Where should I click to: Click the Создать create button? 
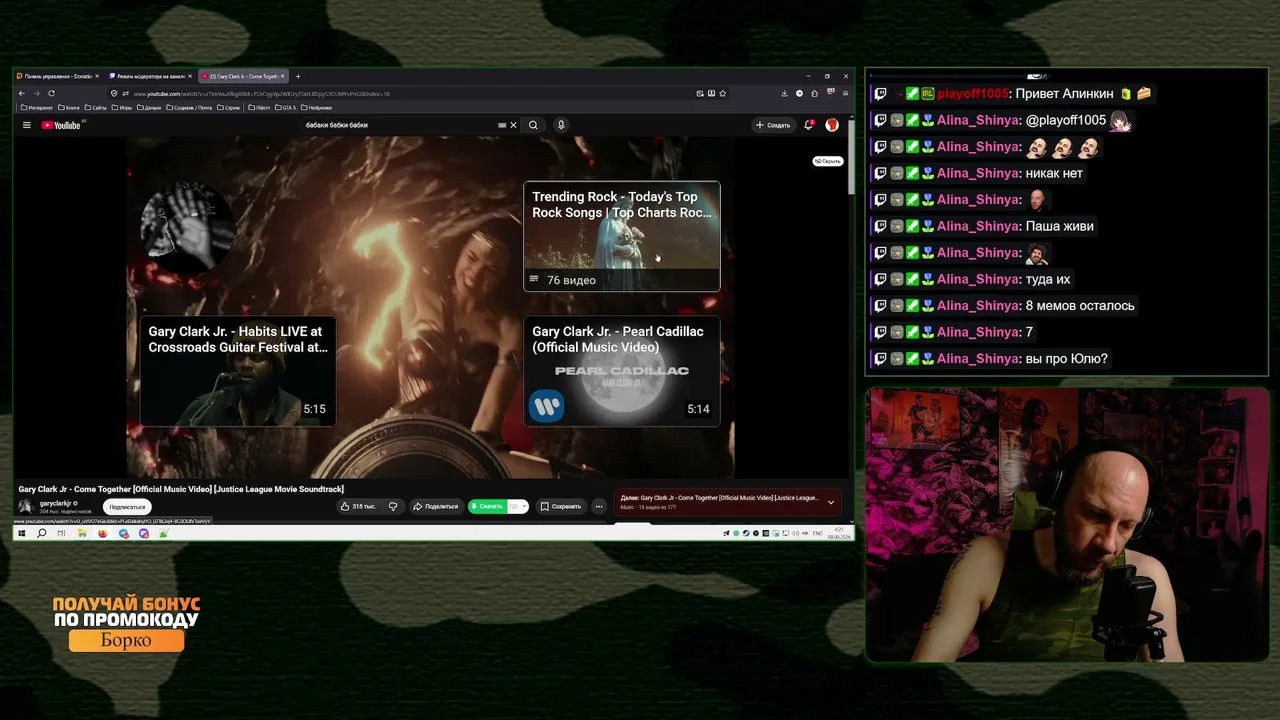tap(773, 125)
